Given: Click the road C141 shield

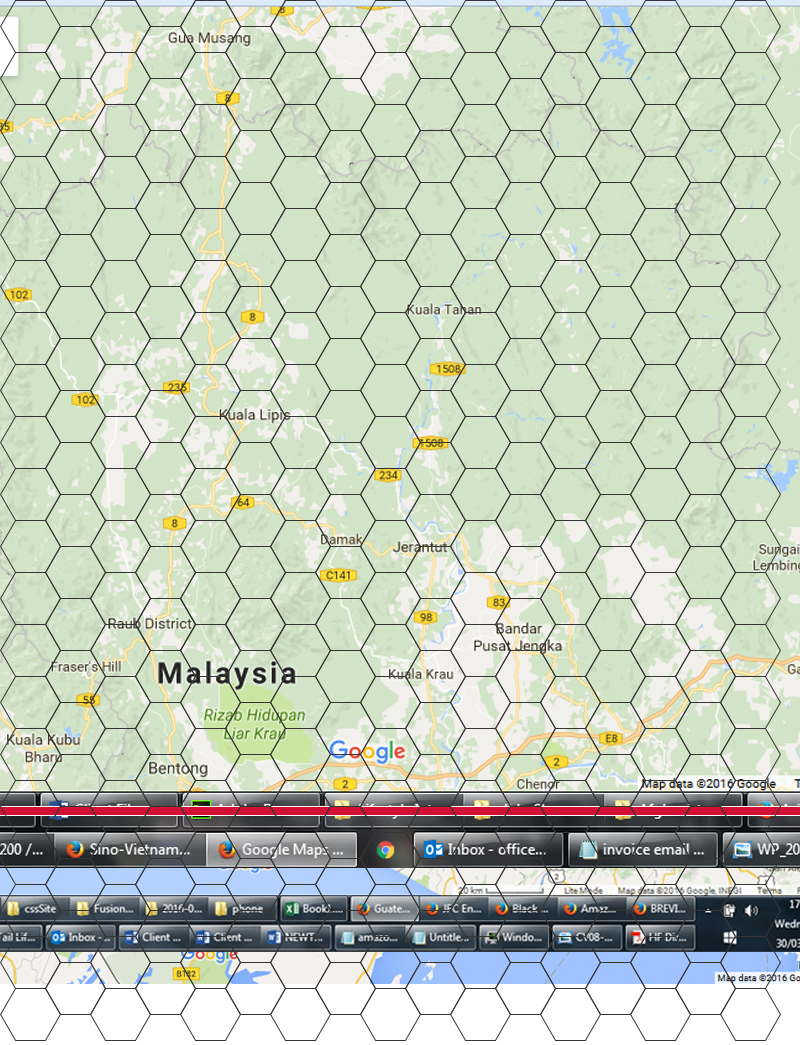Looking at the screenshot, I should pyautogui.click(x=338, y=575).
